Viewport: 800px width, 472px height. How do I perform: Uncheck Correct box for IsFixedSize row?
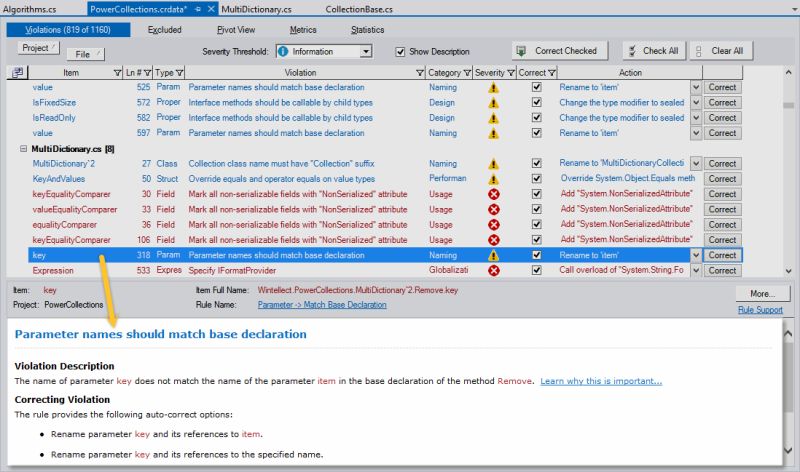[537, 102]
